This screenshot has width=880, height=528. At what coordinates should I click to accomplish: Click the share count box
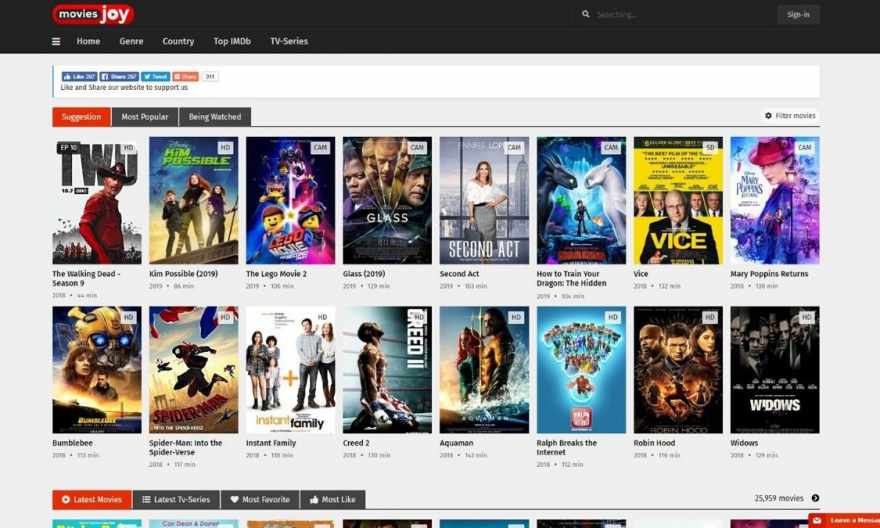pyautogui.click(x=210, y=77)
